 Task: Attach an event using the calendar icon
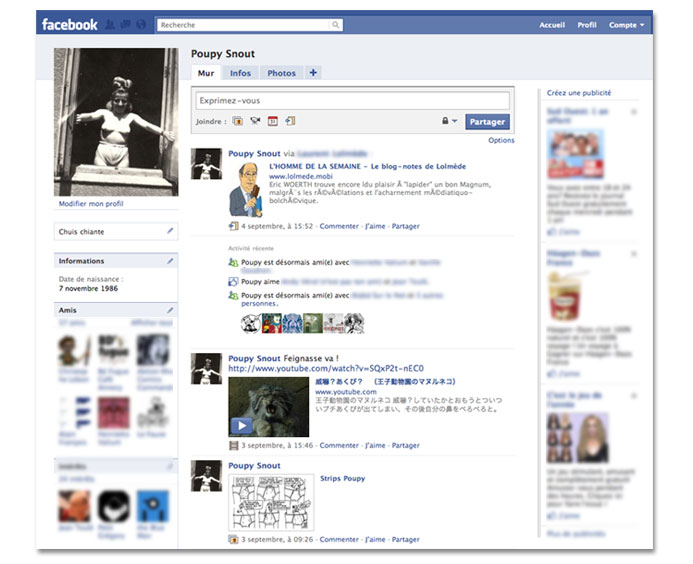[x=272, y=121]
